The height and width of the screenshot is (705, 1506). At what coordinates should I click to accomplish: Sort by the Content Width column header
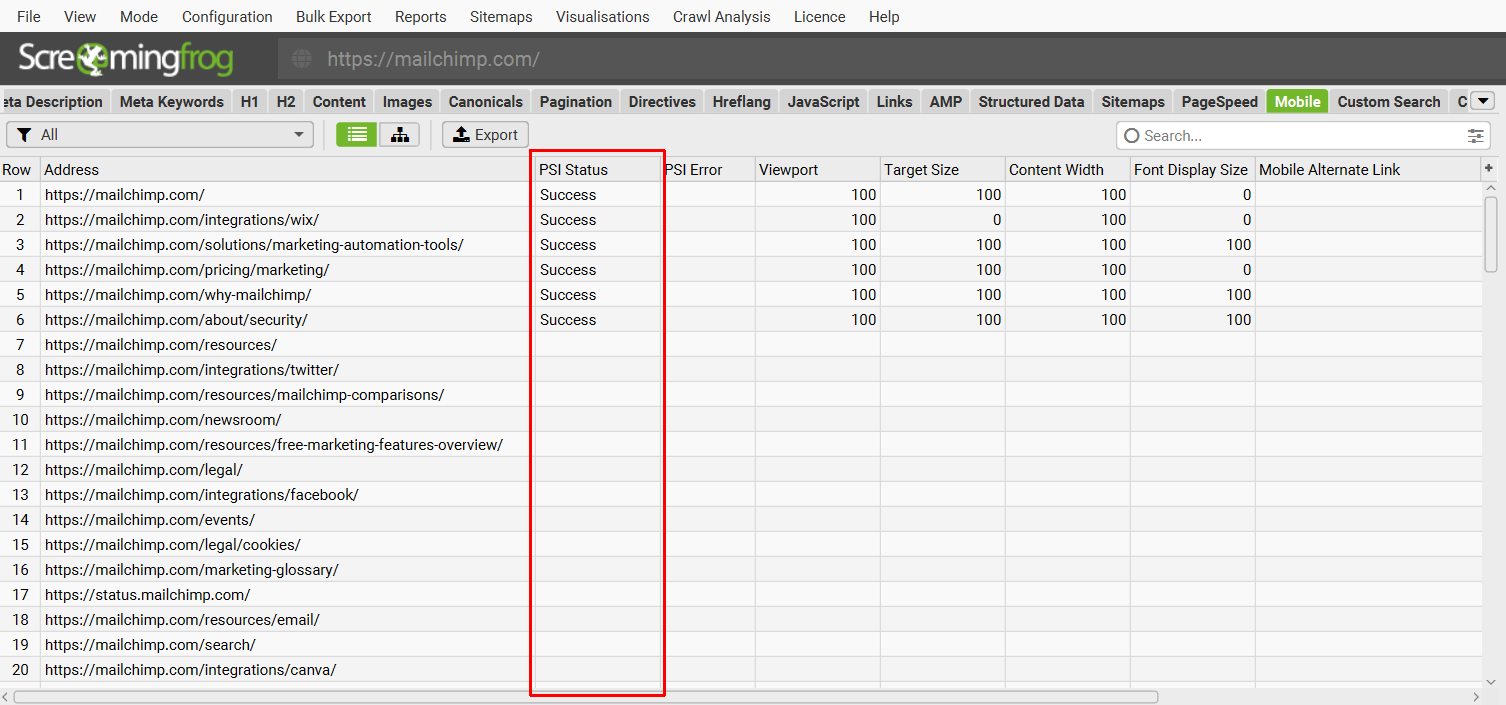point(1067,169)
